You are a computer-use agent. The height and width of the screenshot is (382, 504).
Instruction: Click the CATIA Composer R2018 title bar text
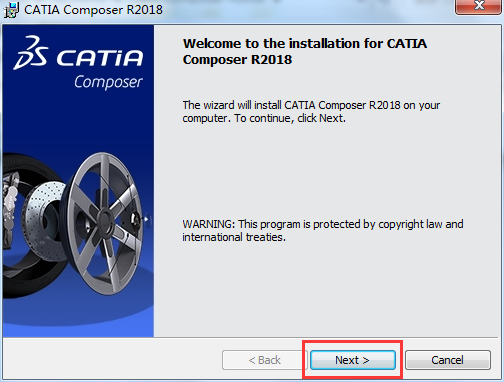pyautogui.click(x=93, y=10)
